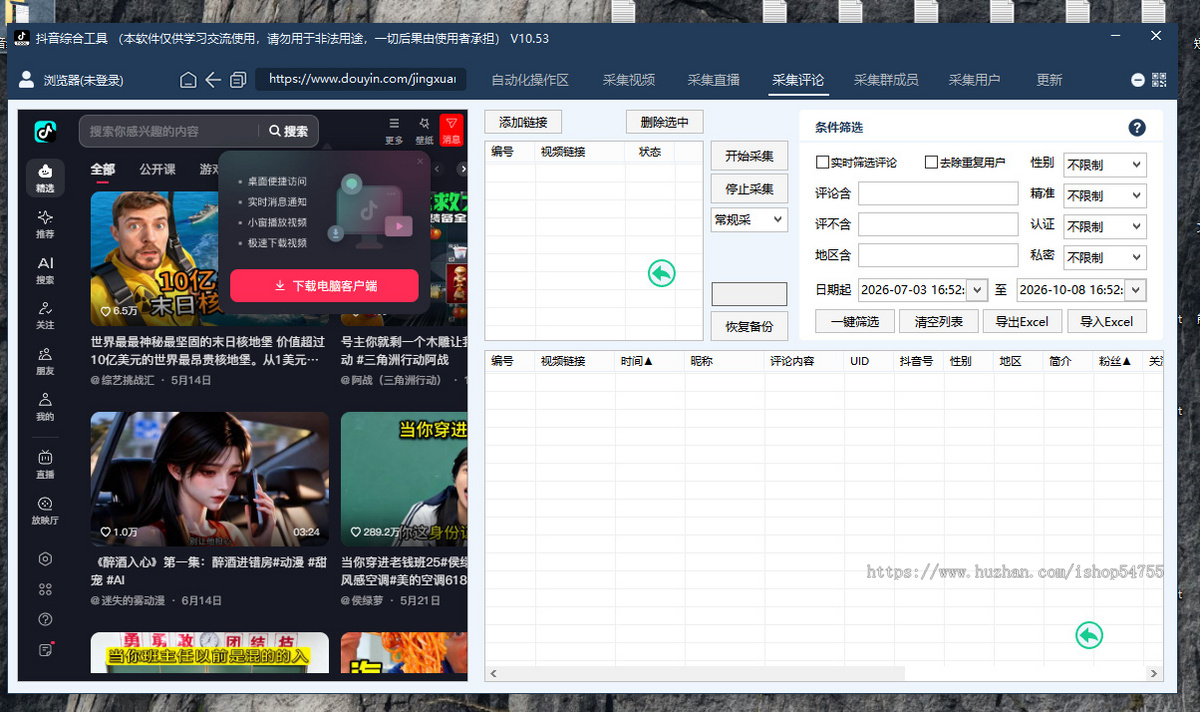Open the 精准 dropdown
This screenshot has height=712, width=1200.
pos(1105,195)
